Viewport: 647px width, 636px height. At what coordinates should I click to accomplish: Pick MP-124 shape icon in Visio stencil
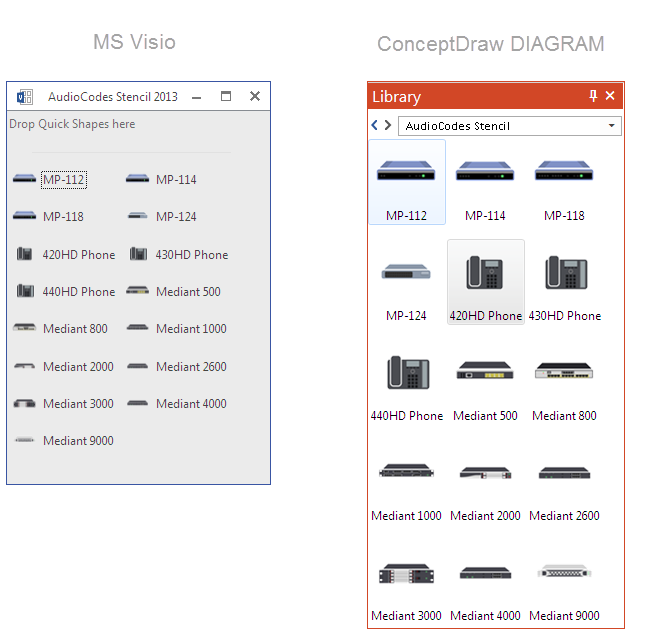point(137,216)
